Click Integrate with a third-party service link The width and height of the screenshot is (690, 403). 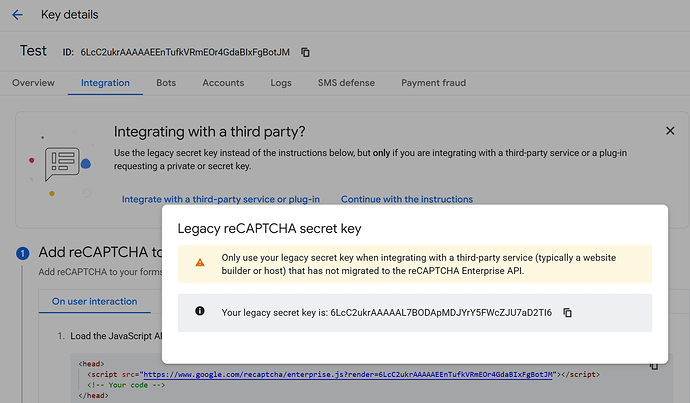(221, 199)
